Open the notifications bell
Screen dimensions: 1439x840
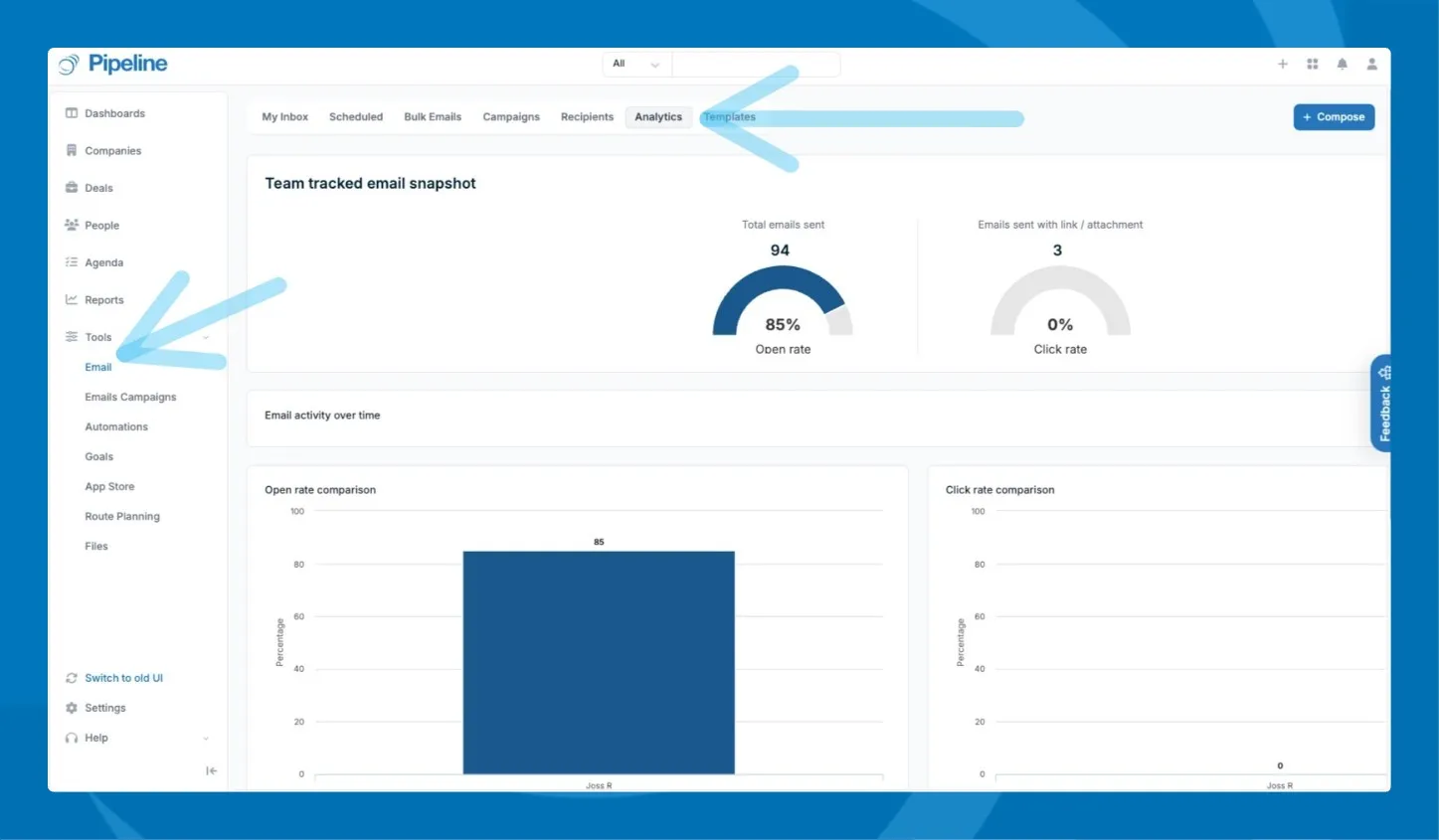(x=1343, y=64)
